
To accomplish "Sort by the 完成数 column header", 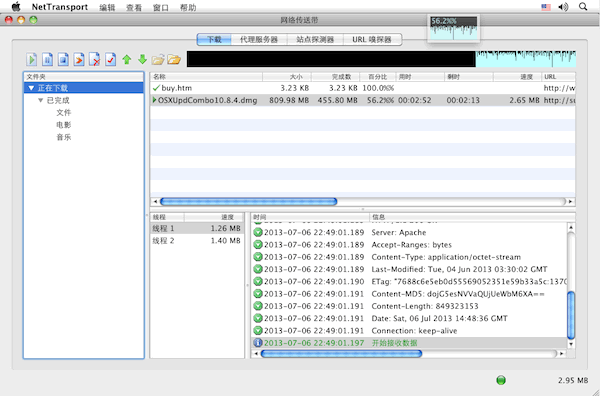I will pyautogui.click(x=336, y=77).
